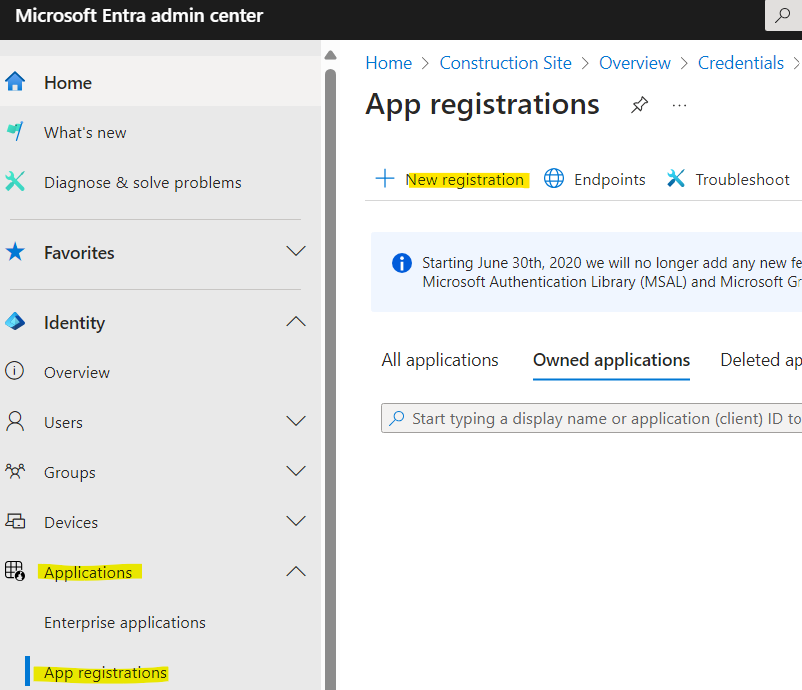This screenshot has height=690, width=802.
Task: Focus the display name search field
Action: pyautogui.click(x=591, y=418)
